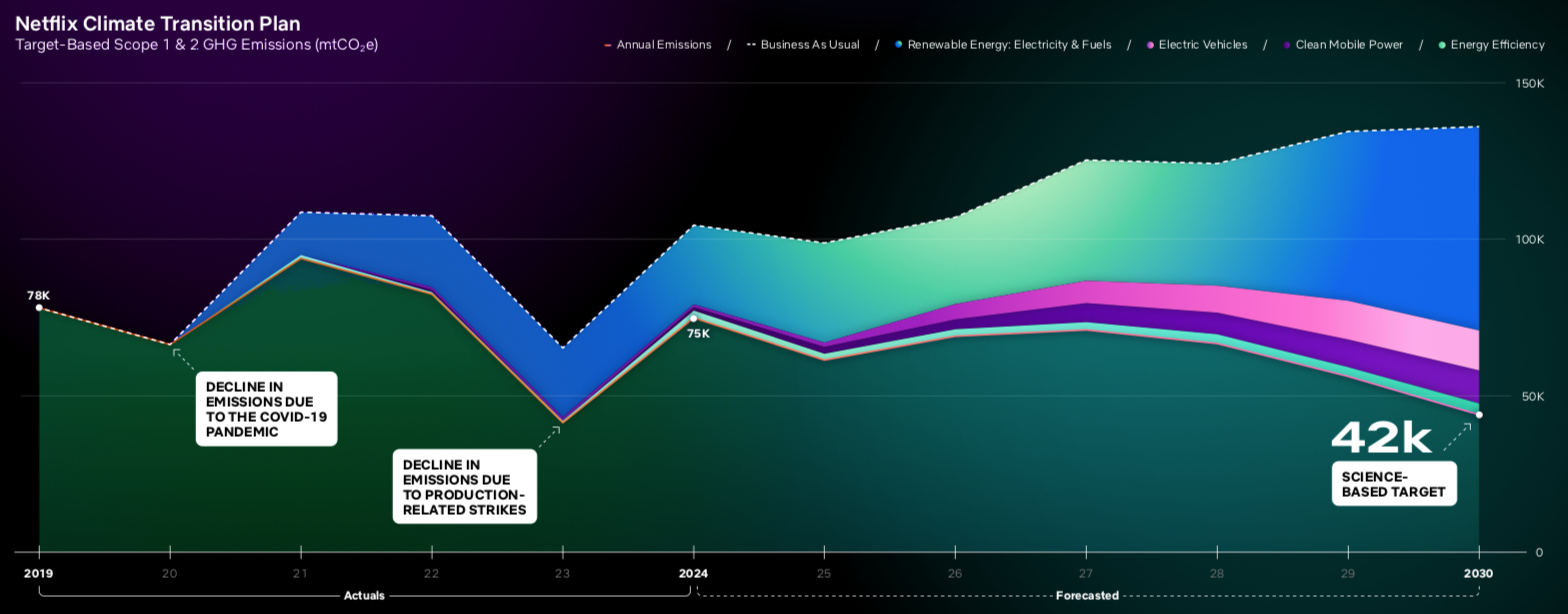The image size is (1568, 614).
Task: Click the pink Electric Vehicles legend dot
Action: click(1150, 45)
